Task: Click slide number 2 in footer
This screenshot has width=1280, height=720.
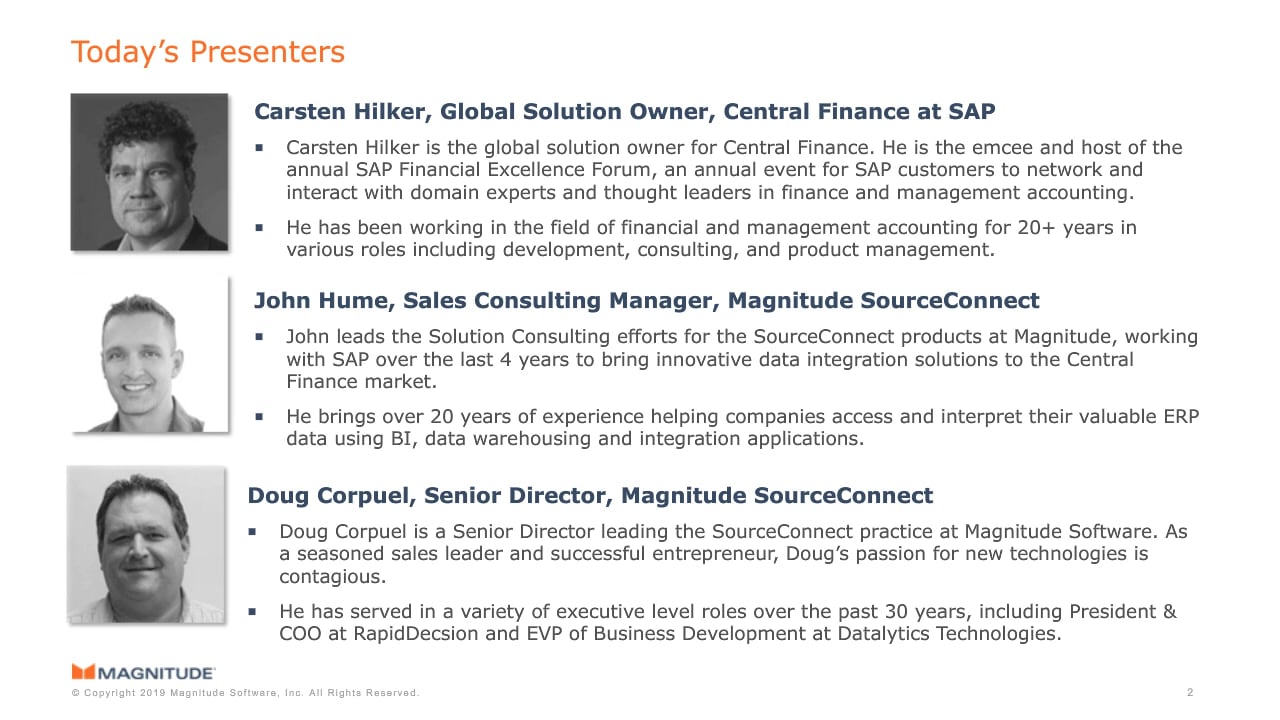Action: pyautogui.click(x=1190, y=693)
